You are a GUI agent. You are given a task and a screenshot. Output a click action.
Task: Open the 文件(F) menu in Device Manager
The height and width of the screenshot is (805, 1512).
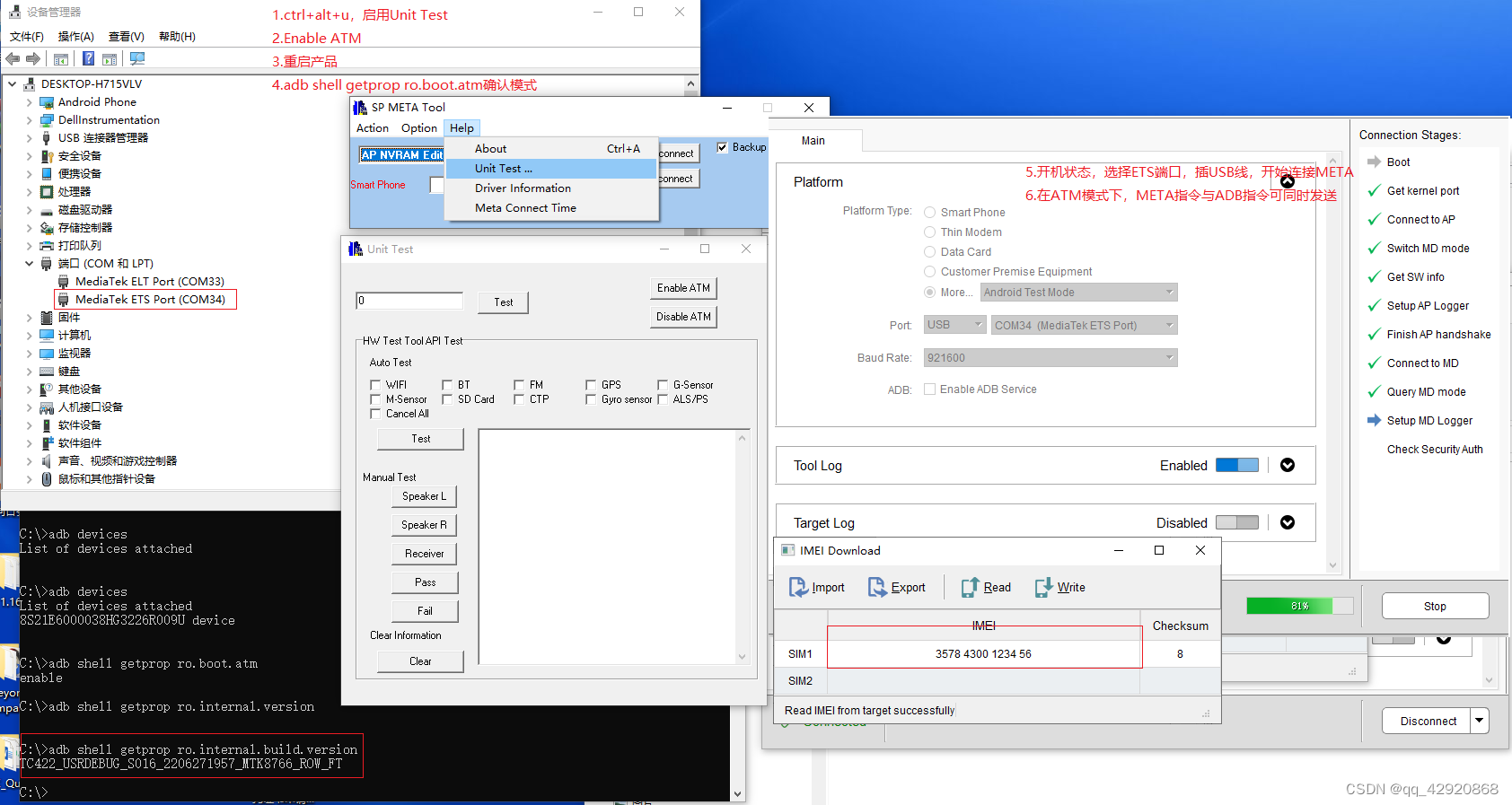click(x=27, y=37)
